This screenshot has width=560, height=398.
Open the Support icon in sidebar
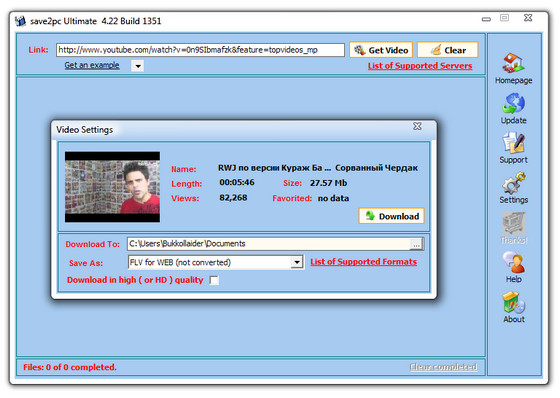(x=513, y=143)
